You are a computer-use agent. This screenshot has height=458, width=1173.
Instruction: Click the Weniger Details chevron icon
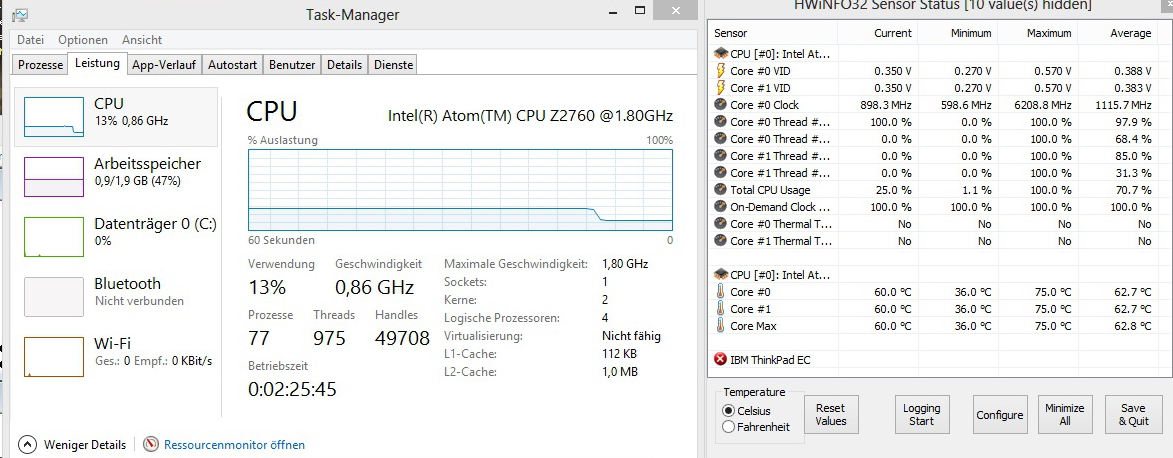(x=27, y=444)
